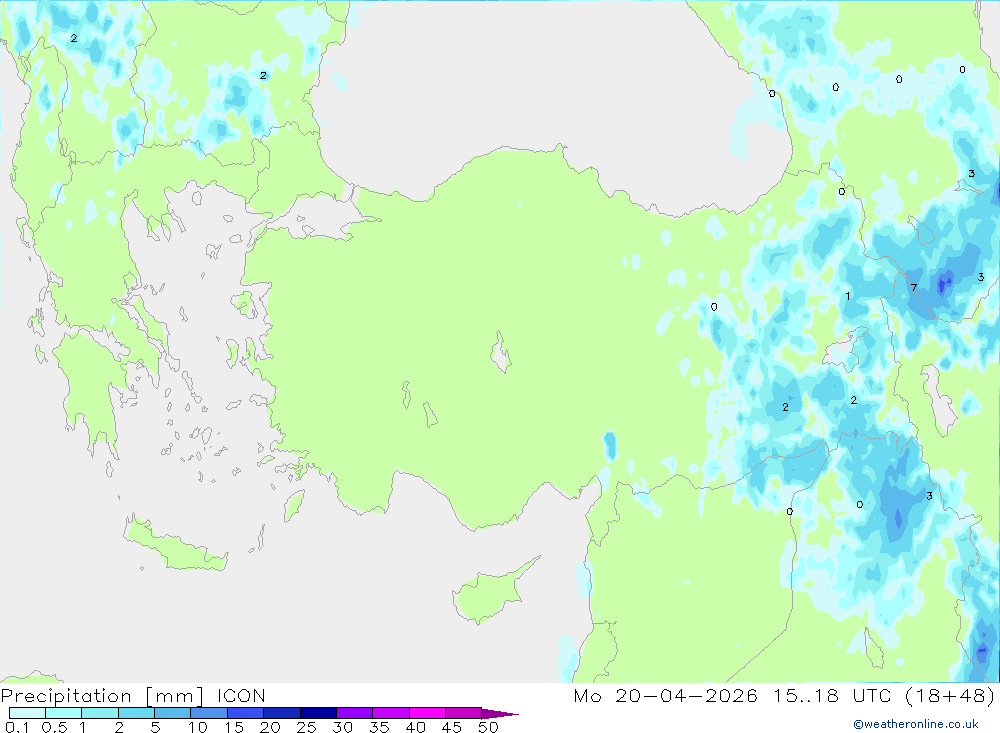Click the 0.1–0.5 mm legend color swatch
Viewport: 1000px width, 733px height.
coord(27,713)
